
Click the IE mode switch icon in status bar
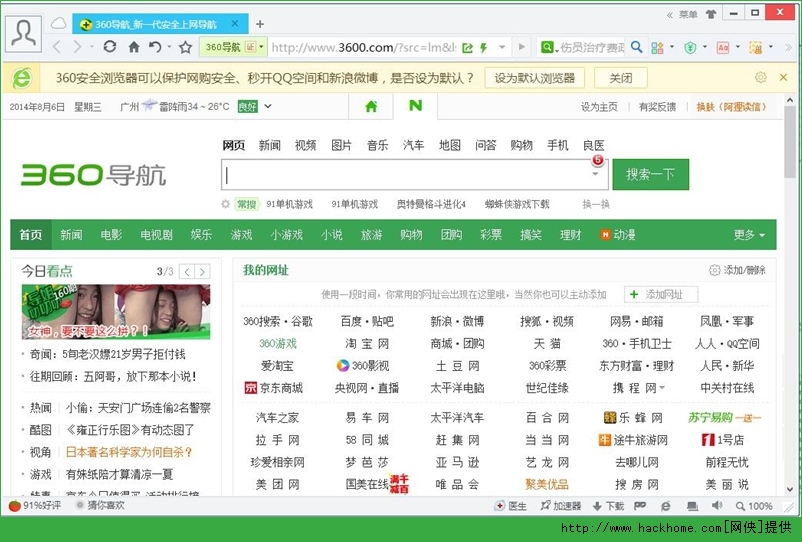[665, 506]
